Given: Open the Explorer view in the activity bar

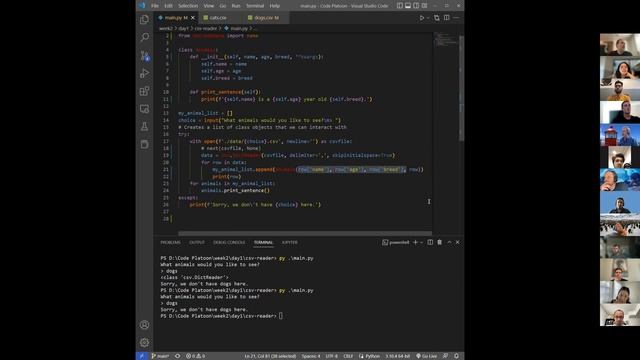Looking at the screenshot, I should point(144,20).
